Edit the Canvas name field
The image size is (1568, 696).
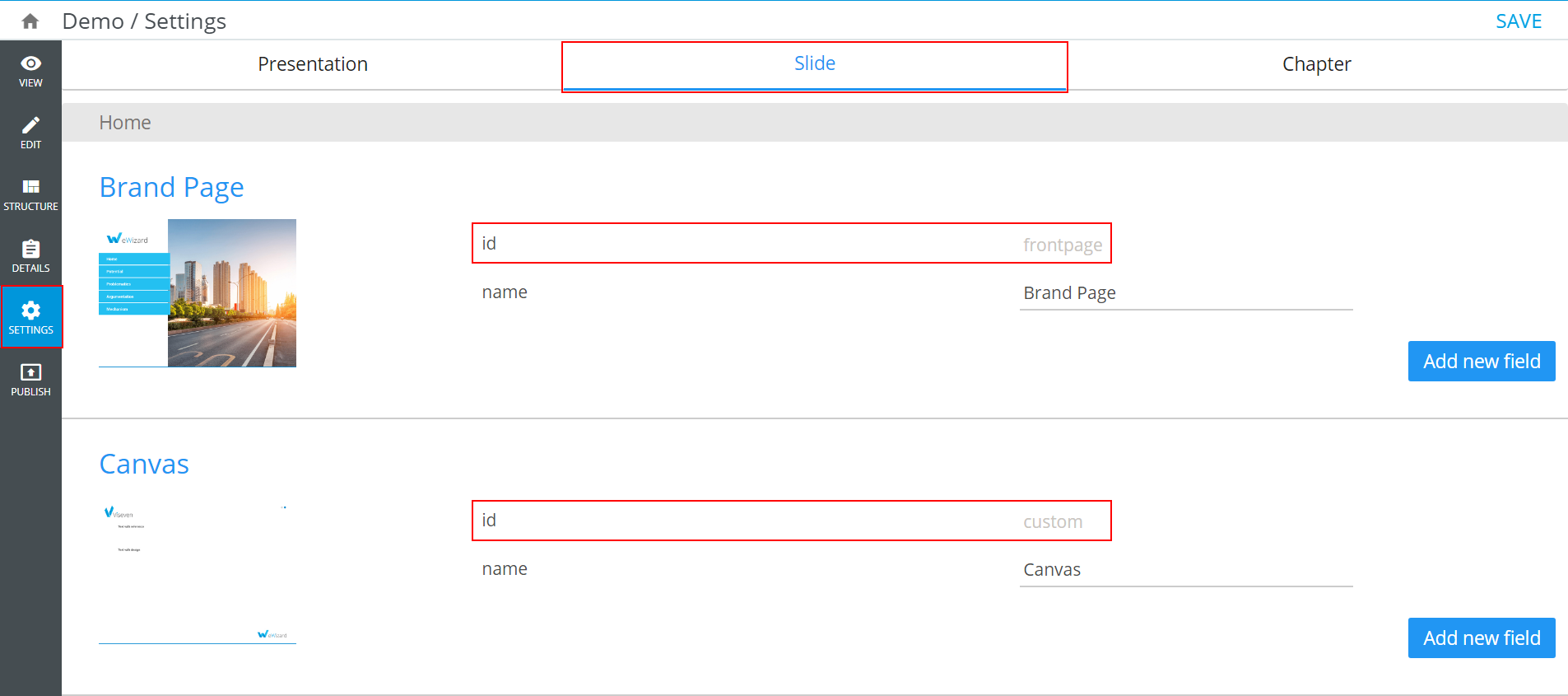[1185, 570]
